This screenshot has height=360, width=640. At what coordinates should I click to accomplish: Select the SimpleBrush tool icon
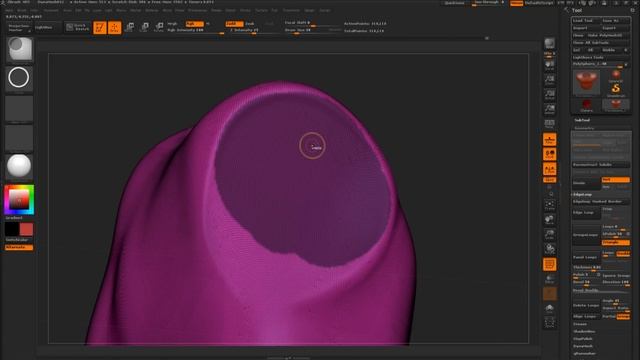tap(616, 89)
